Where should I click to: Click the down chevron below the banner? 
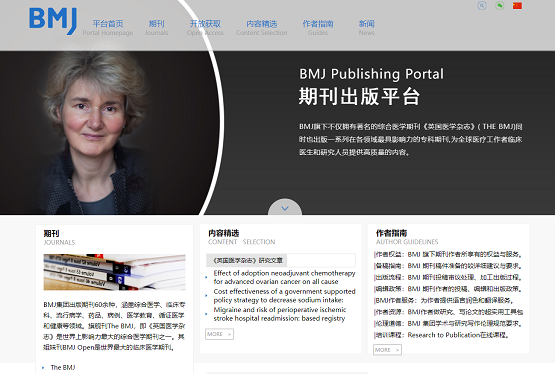pos(285,208)
